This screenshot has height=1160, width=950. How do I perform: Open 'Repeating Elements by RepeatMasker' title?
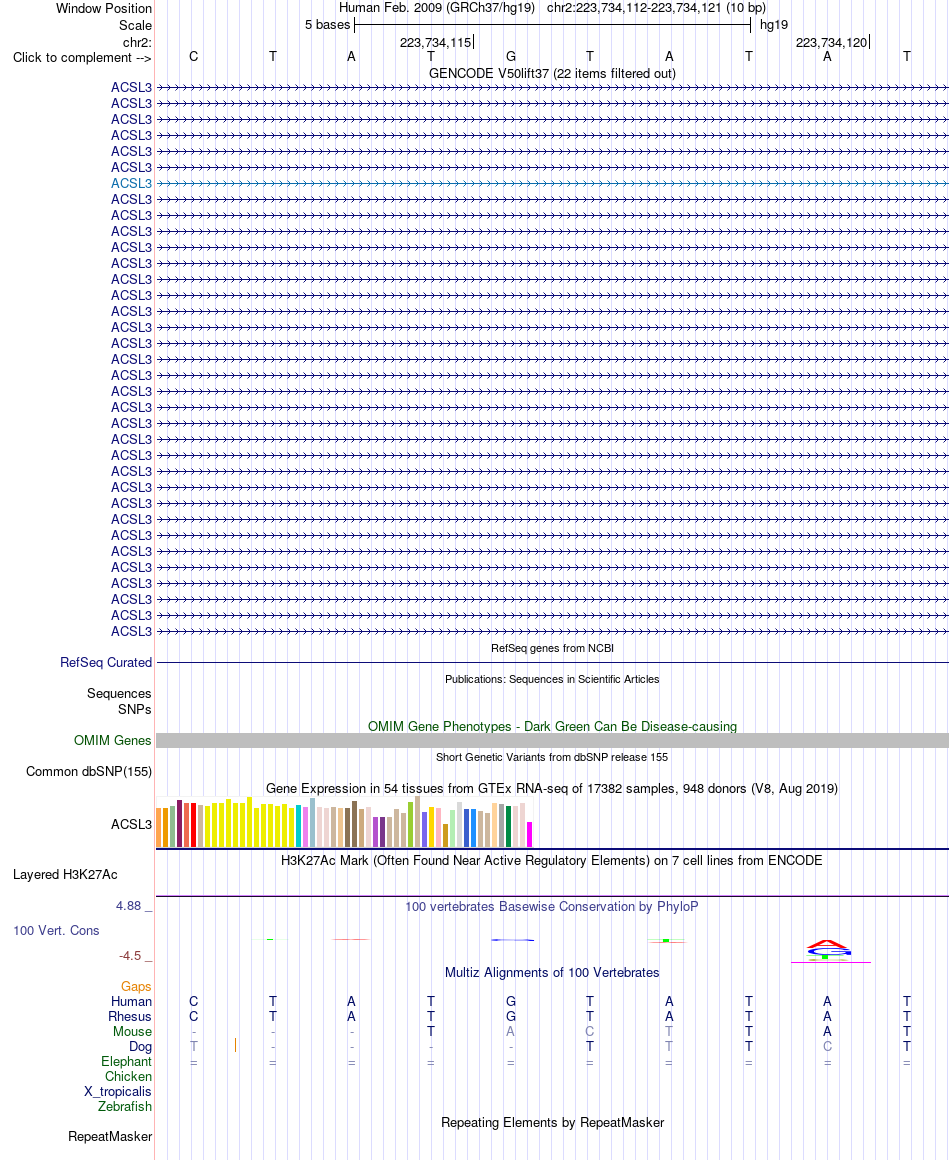552,1122
